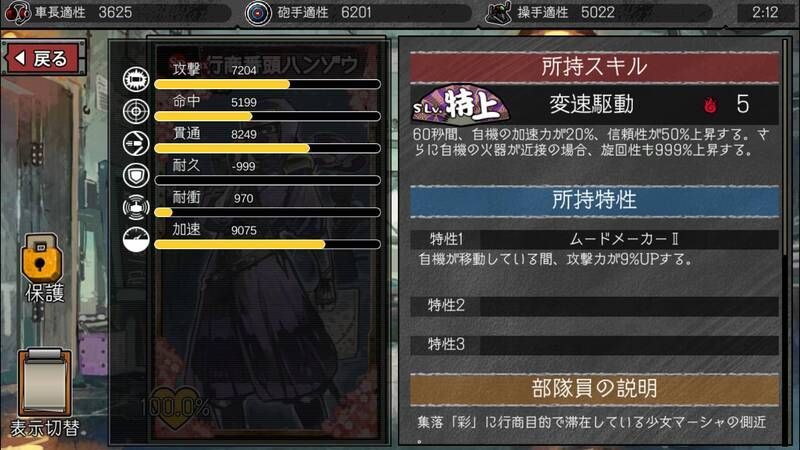Select the 耐衝 impact resistance icon
Screen dimensions: 800x450
tap(136, 207)
